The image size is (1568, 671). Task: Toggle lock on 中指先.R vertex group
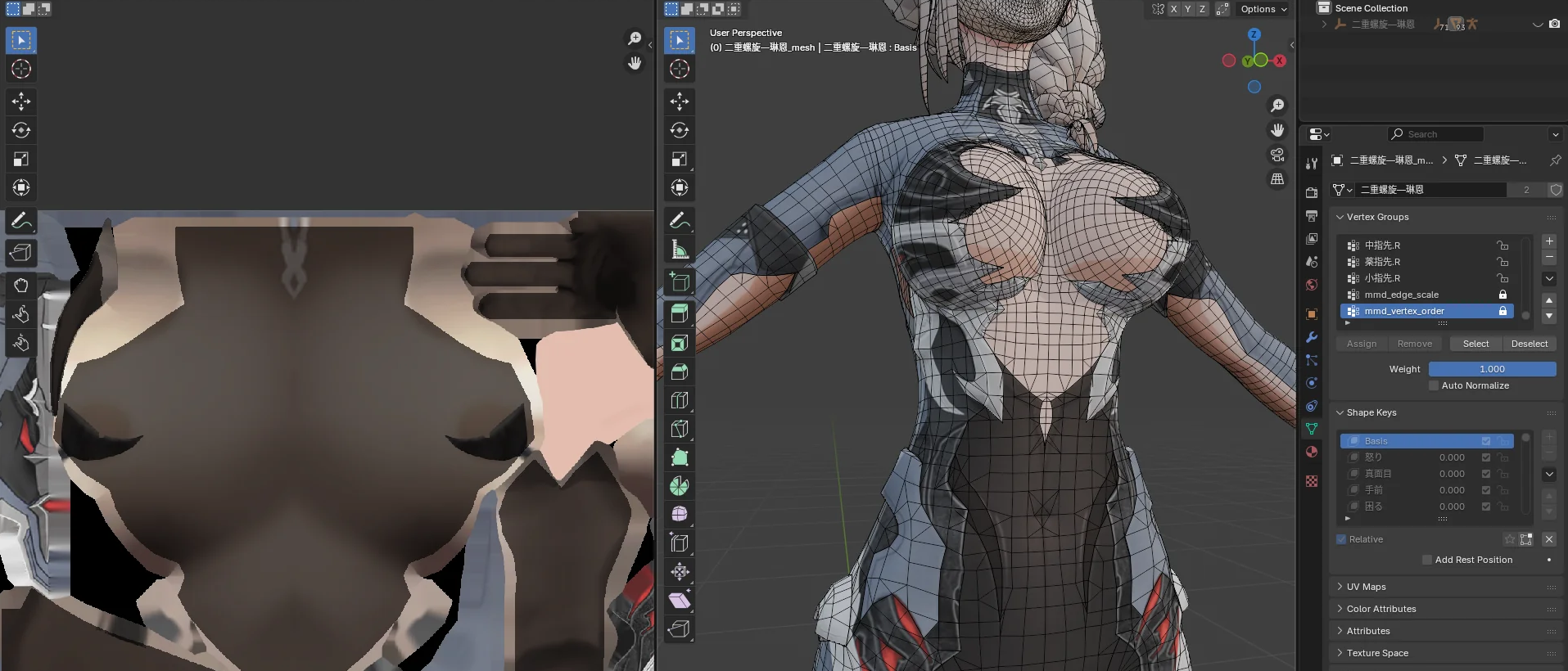1502,245
